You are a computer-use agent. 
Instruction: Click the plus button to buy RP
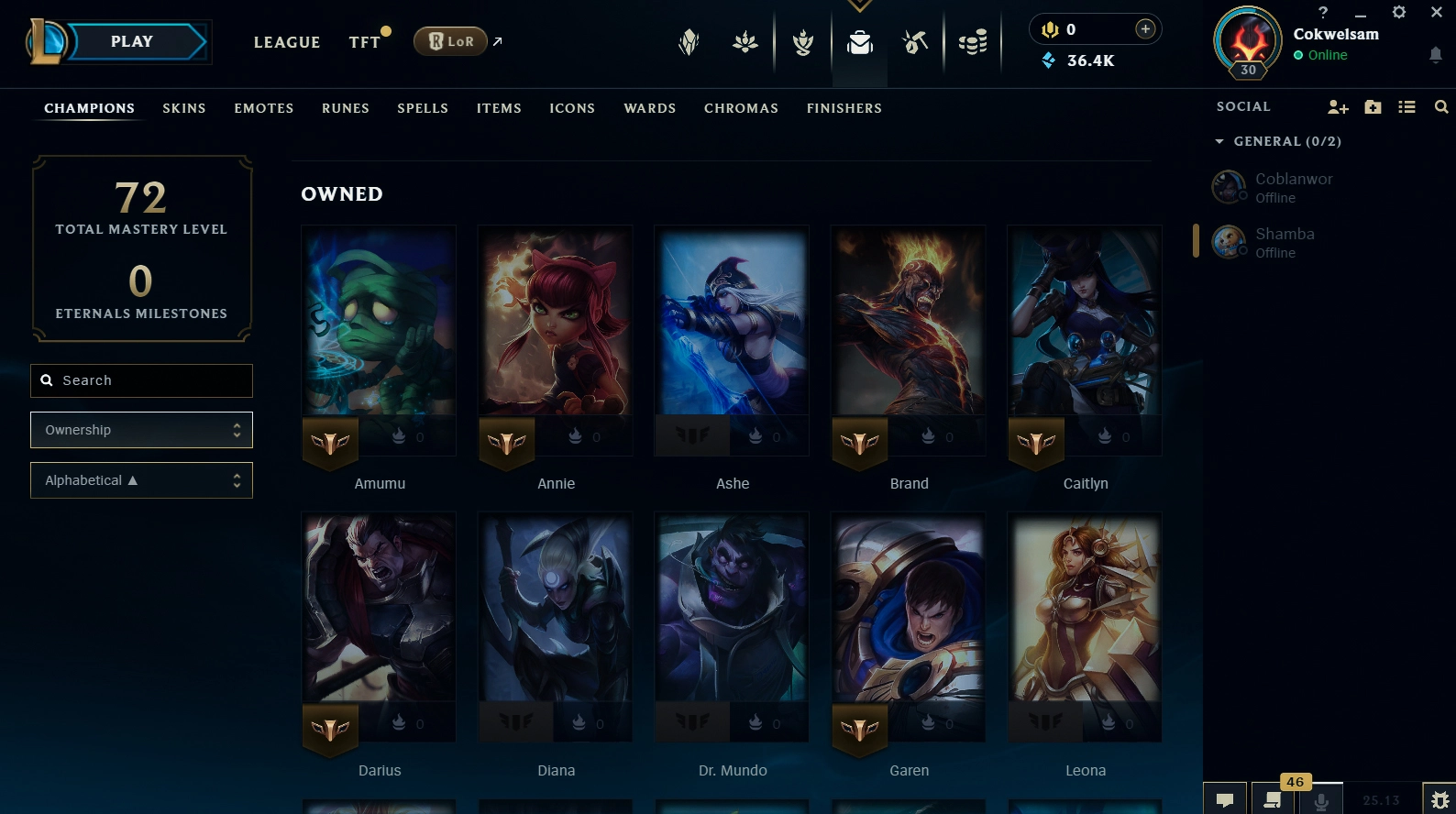1145,29
